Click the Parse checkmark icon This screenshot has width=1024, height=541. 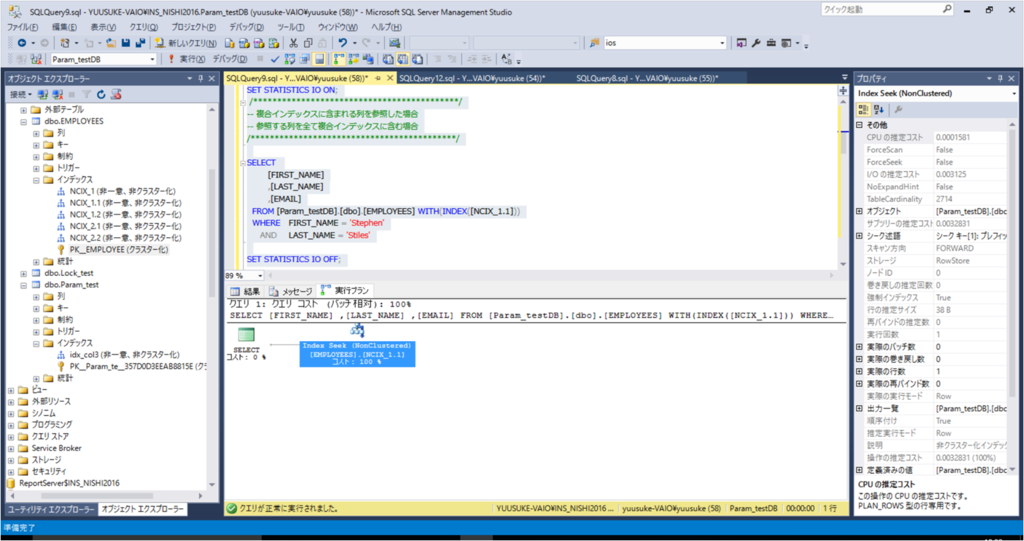coord(275,59)
